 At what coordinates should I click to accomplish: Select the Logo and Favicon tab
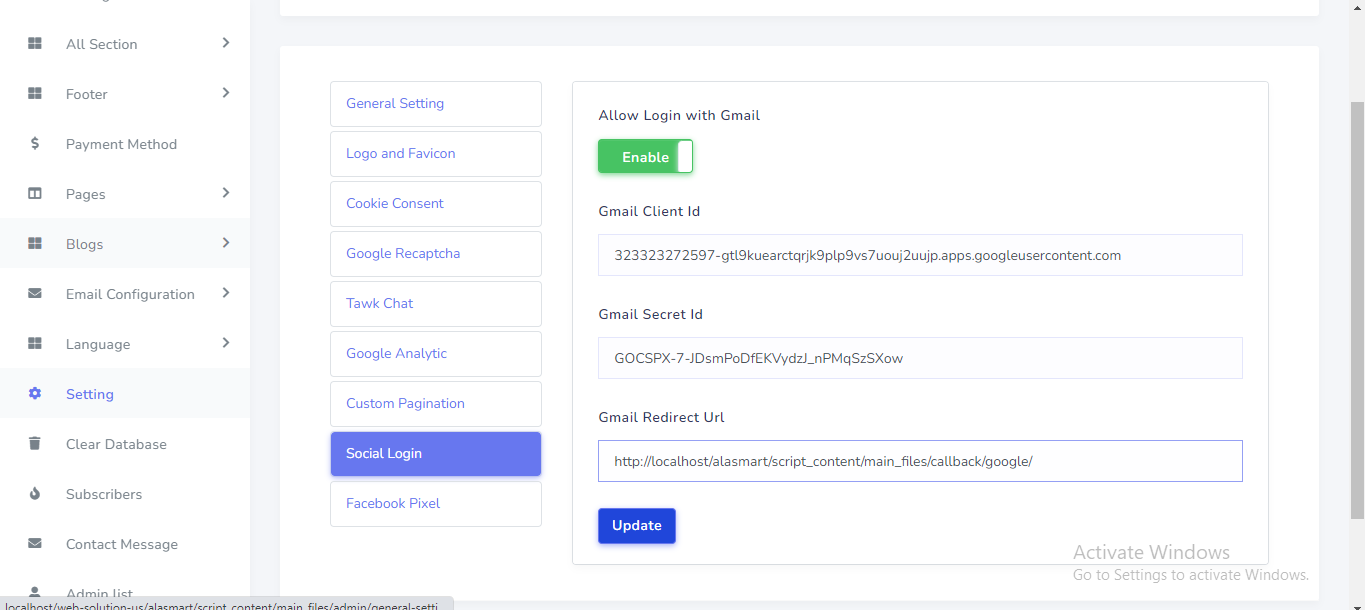click(x=435, y=154)
